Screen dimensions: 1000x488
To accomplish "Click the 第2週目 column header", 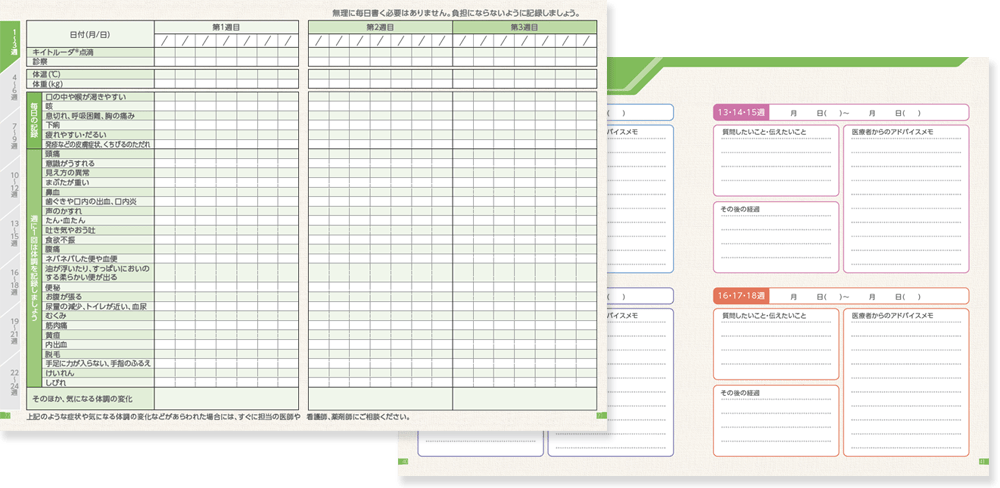I will [x=381, y=27].
